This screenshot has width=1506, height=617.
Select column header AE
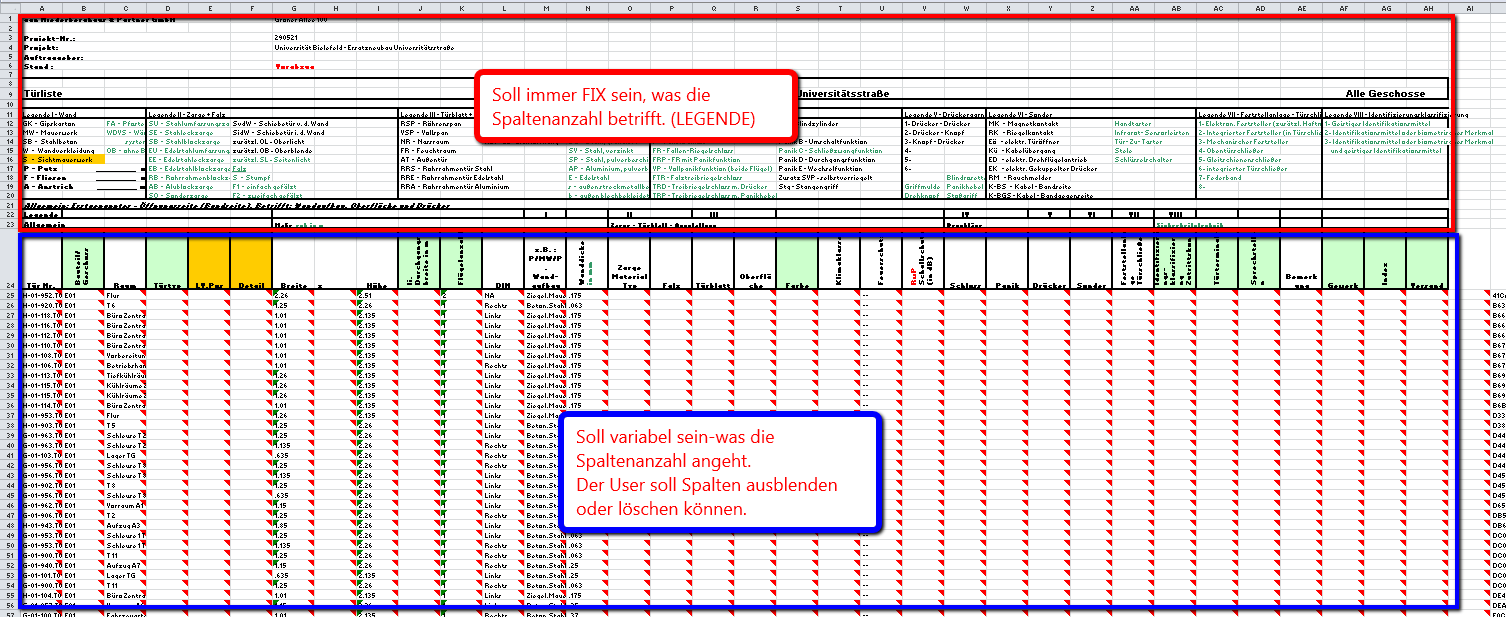tap(1301, 7)
